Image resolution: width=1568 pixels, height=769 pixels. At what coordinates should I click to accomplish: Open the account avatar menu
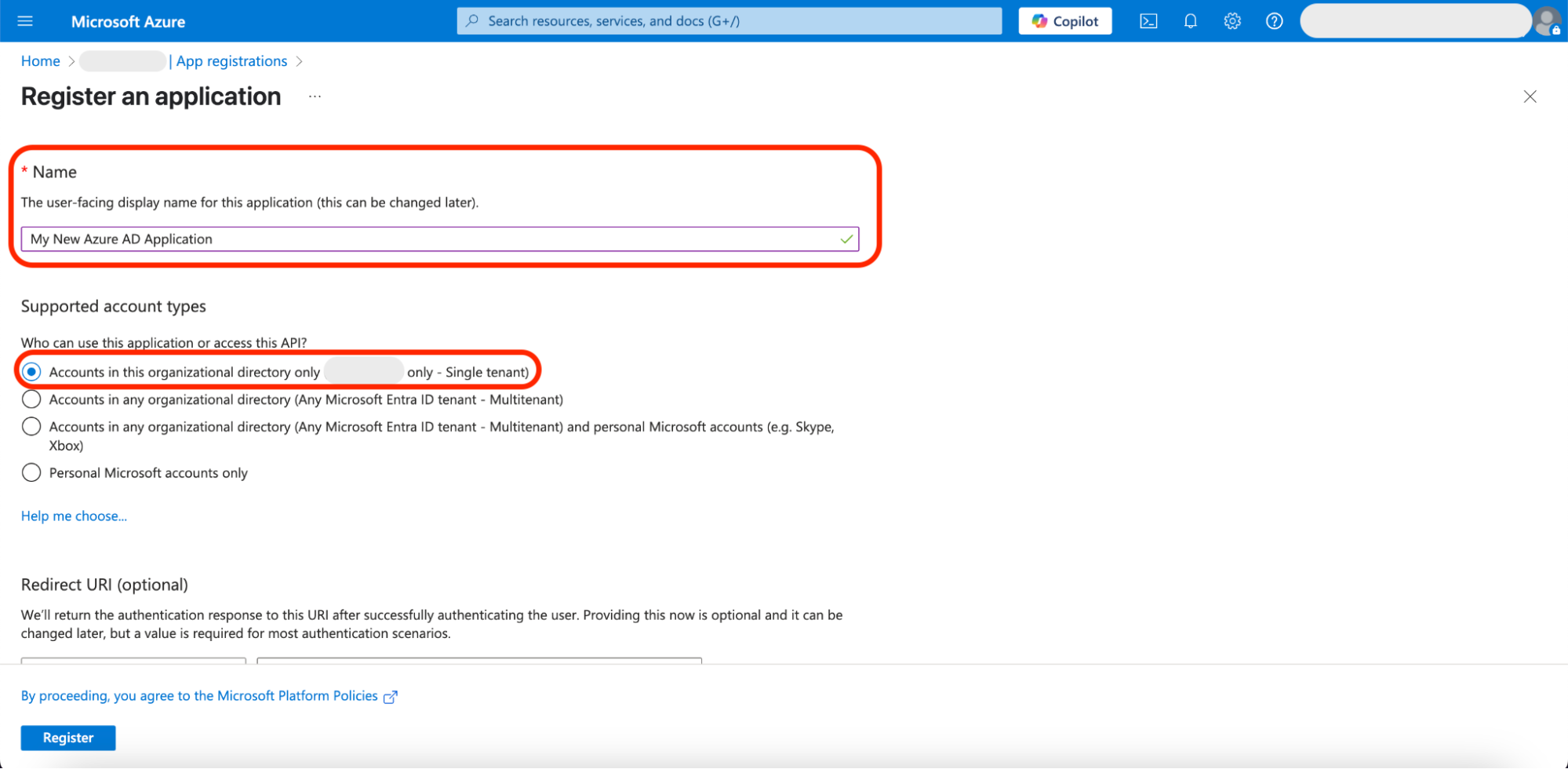tap(1548, 21)
